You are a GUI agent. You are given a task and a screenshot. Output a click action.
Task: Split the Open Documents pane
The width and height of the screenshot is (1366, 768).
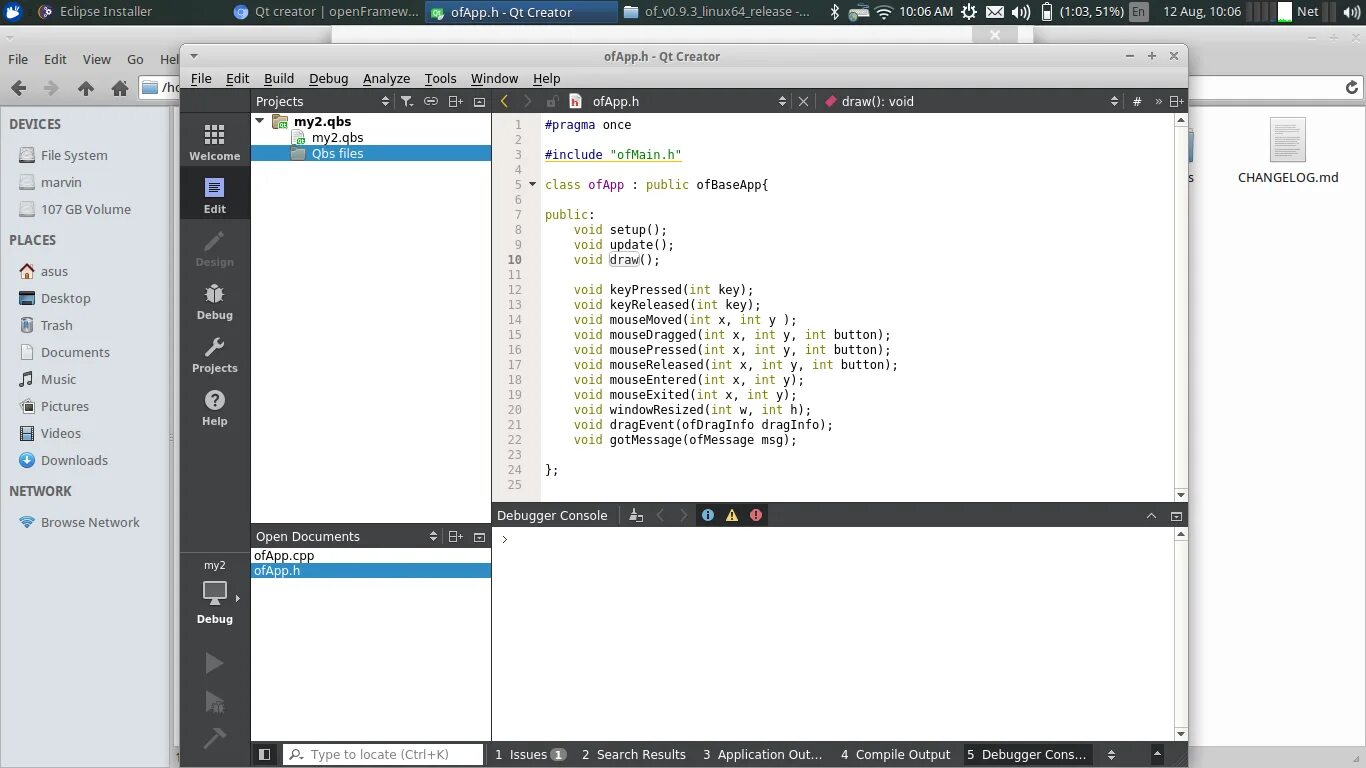point(455,536)
